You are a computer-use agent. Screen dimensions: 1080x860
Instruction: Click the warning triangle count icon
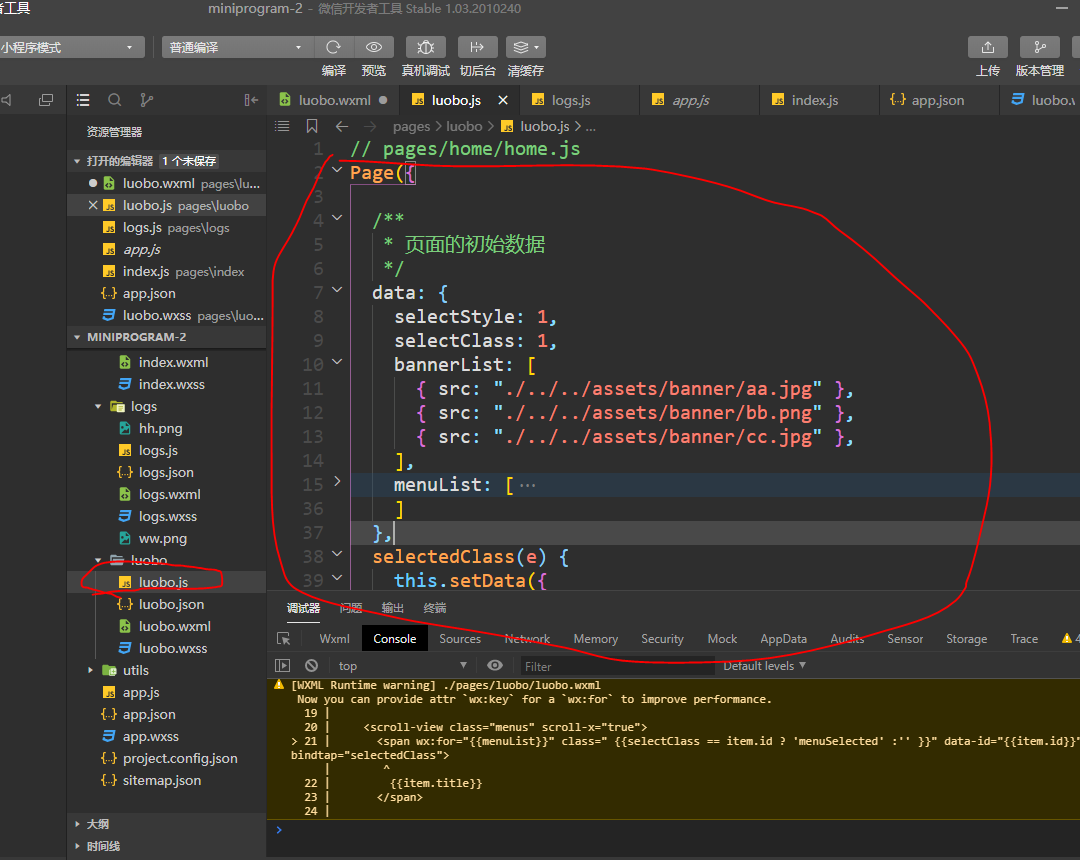1067,638
